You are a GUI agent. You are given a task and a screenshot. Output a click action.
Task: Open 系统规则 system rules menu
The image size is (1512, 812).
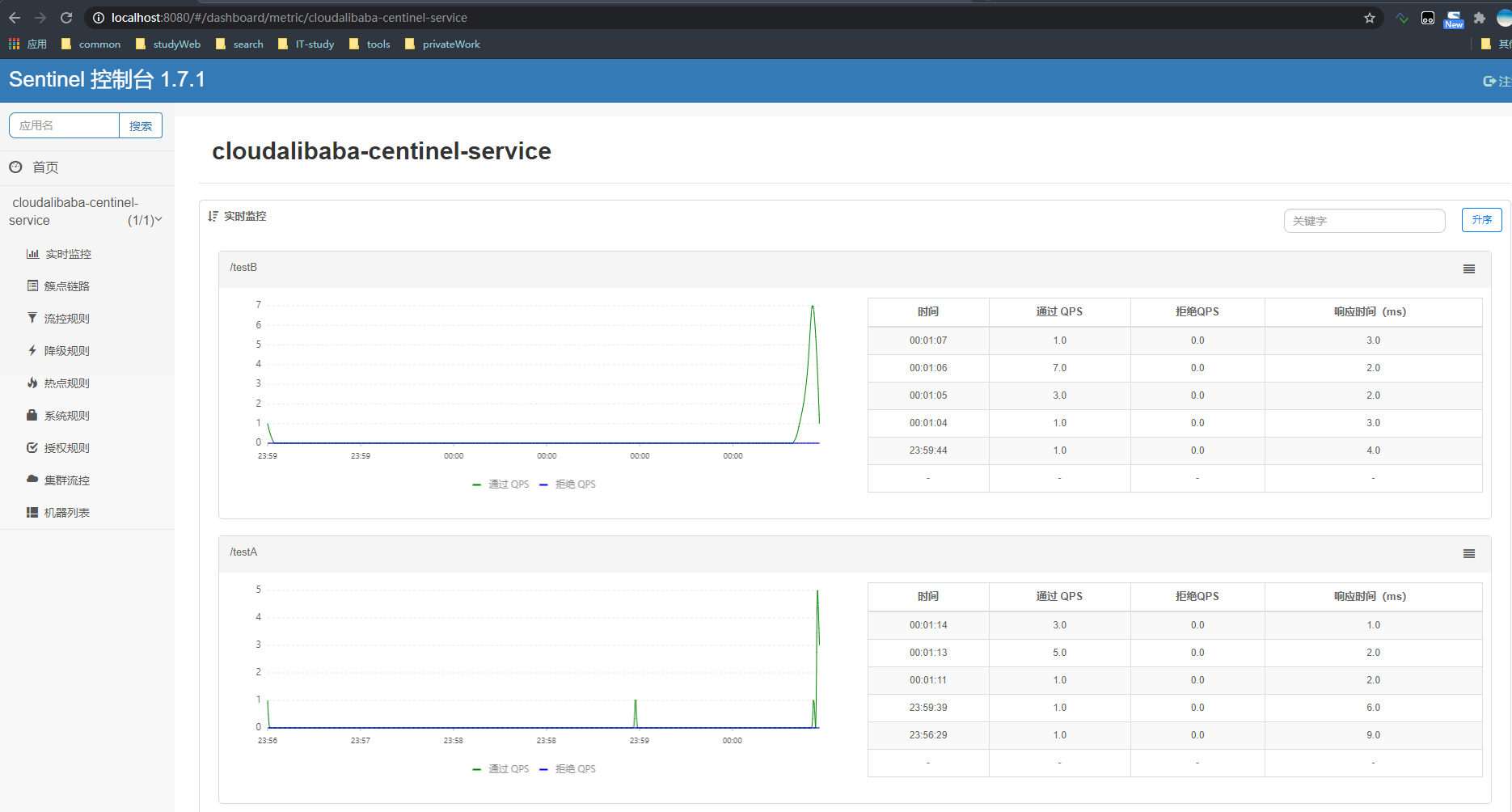pyautogui.click(x=58, y=416)
